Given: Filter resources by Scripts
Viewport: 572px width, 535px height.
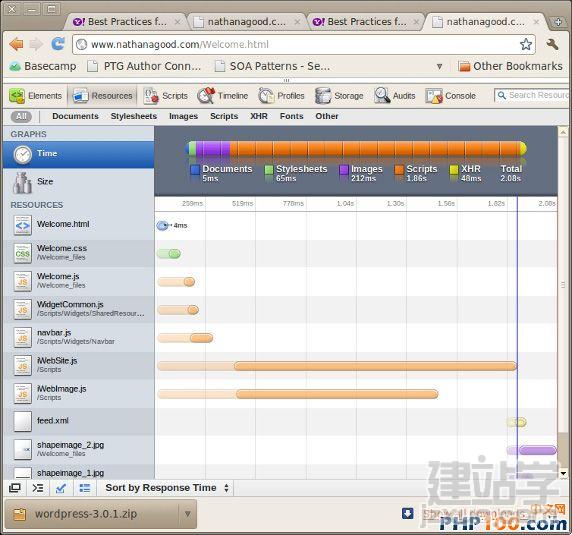Looking at the screenshot, I should pyautogui.click(x=224, y=116).
